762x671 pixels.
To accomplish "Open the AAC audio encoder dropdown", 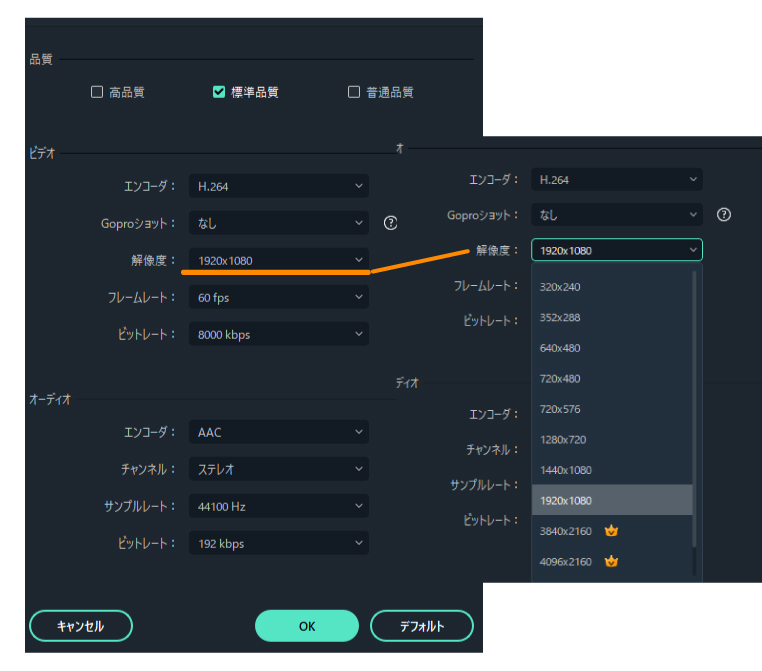I will [x=278, y=433].
